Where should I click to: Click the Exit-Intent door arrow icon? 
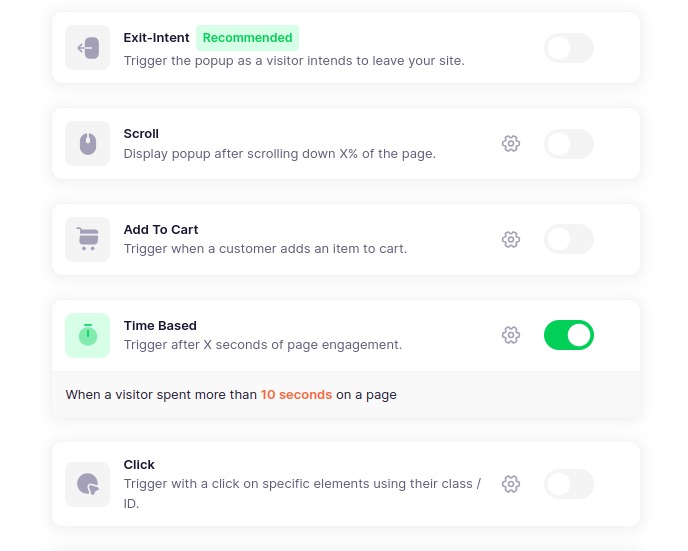point(88,47)
